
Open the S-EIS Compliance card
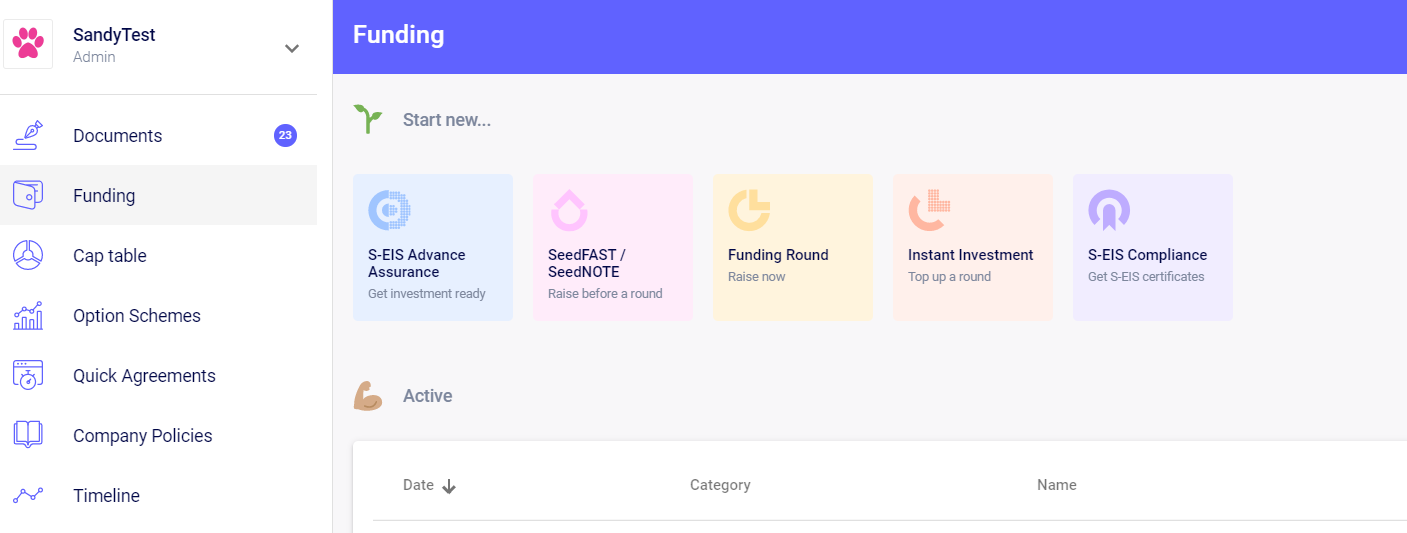point(1153,248)
